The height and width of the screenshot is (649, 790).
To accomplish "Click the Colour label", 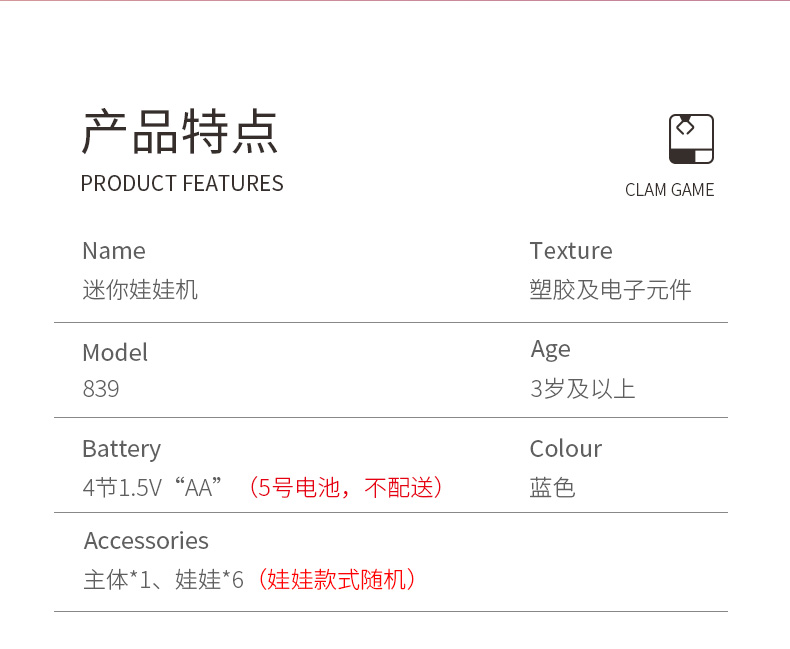I will pyautogui.click(x=566, y=449).
